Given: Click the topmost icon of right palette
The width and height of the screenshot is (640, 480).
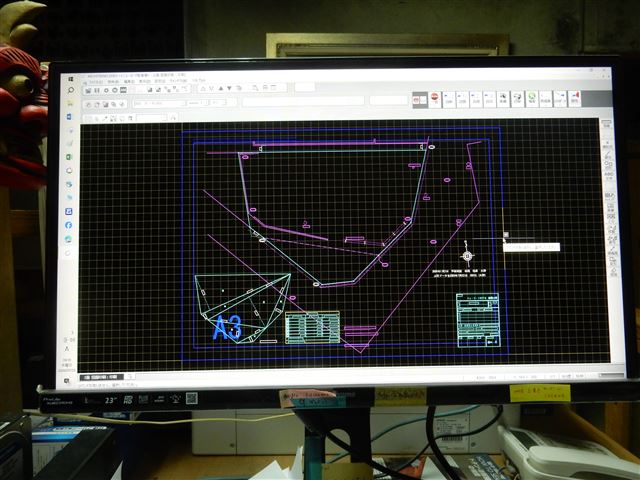Looking at the screenshot, I should (x=607, y=124).
